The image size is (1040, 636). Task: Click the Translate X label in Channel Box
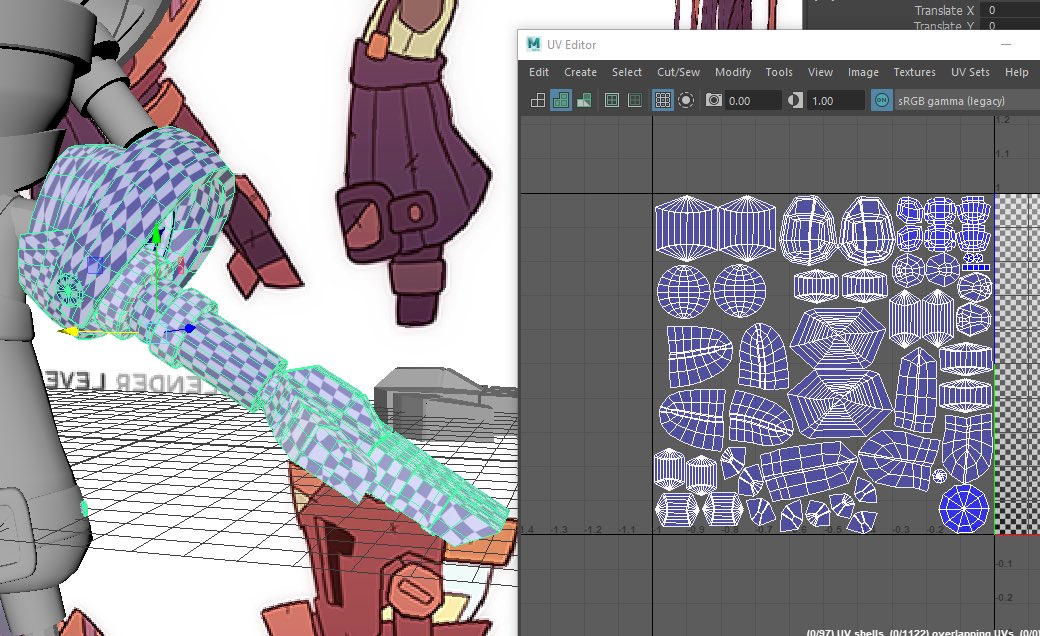tap(944, 10)
